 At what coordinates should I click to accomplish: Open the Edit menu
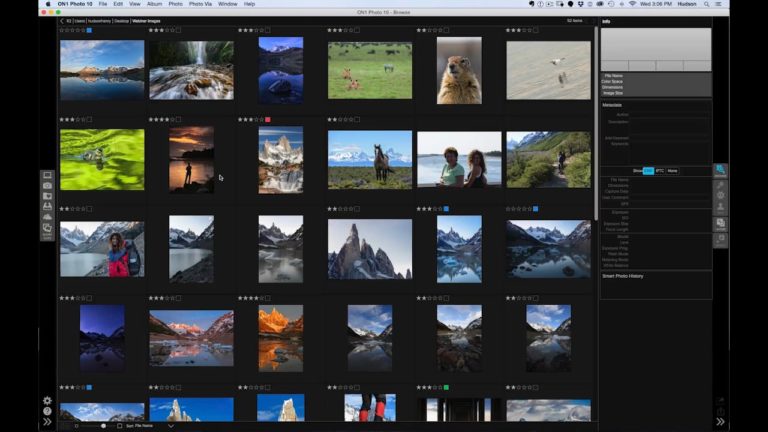(x=118, y=4)
